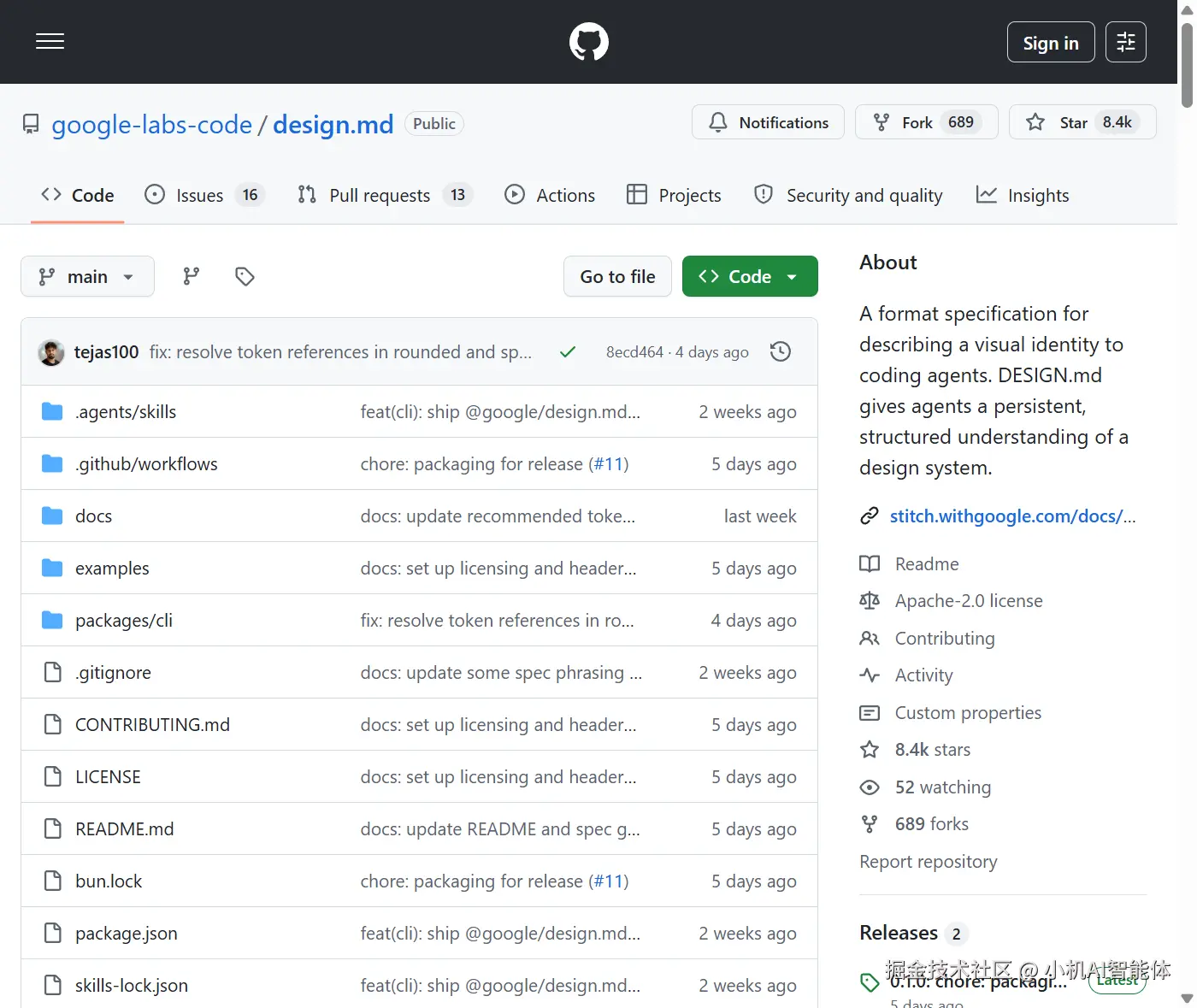Open the Actions tab
The height and width of the screenshot is (1008, 1197).
pos(550,195)
